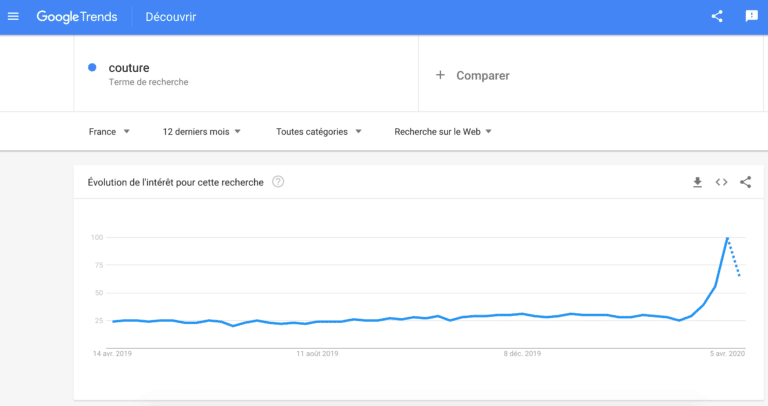This screenshot has height=406, width=768.
Task: Open the hamburger main menu
Action: tap(13, 17)
